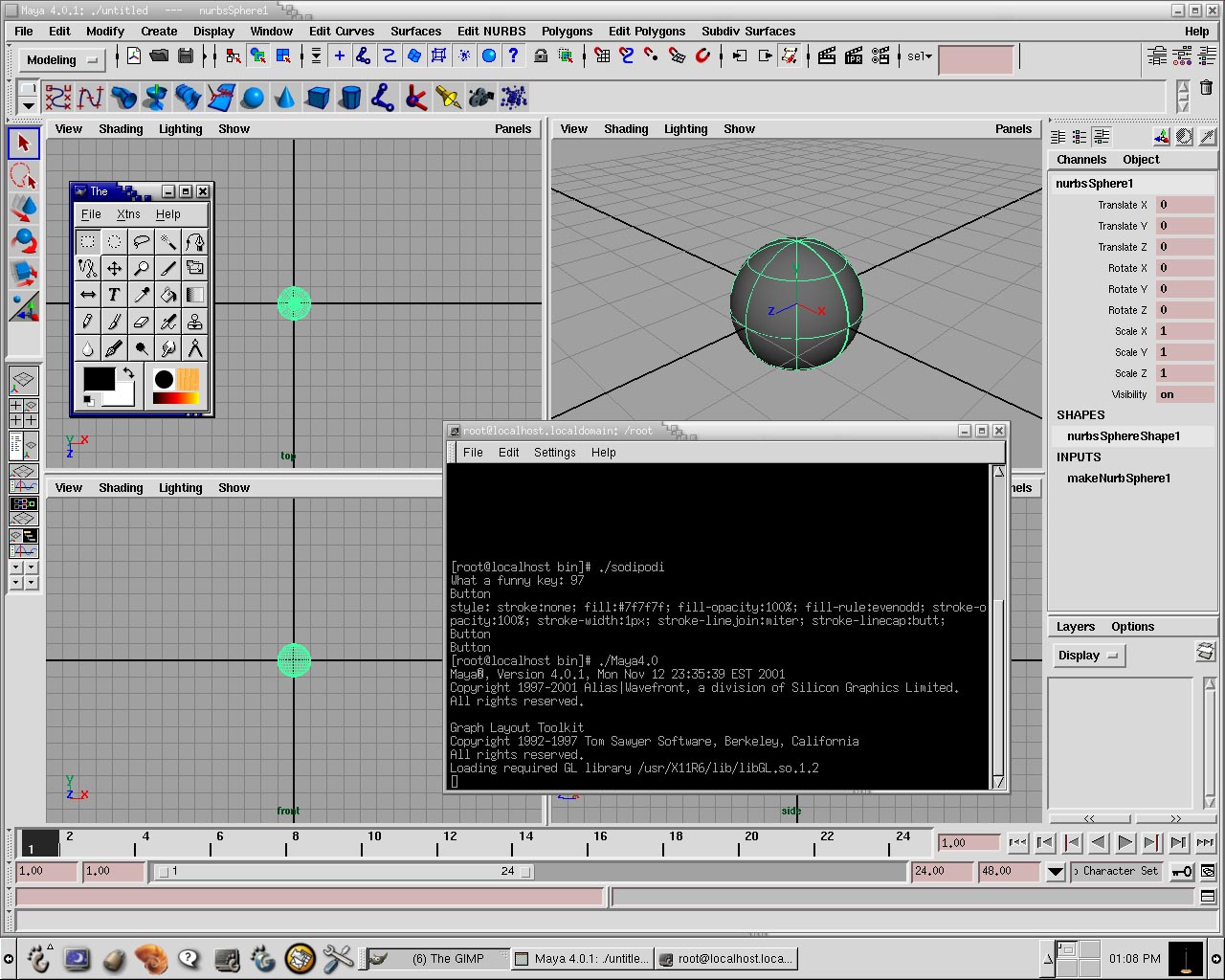Open the Xtns menu in GIMP
This screenshot has height=980, width=1225.
tap(128, 214)
